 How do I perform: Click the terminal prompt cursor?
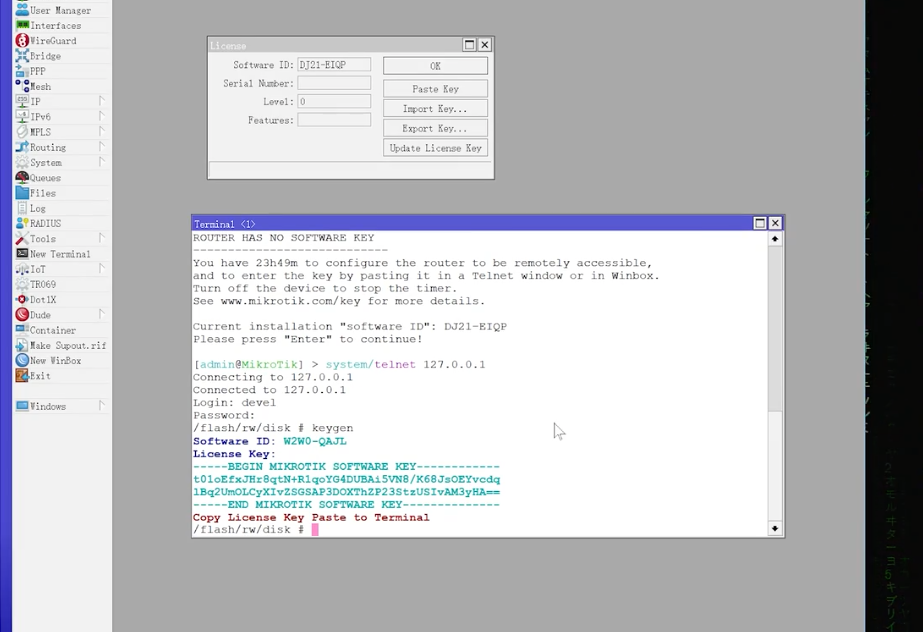(x=315, y=530)
